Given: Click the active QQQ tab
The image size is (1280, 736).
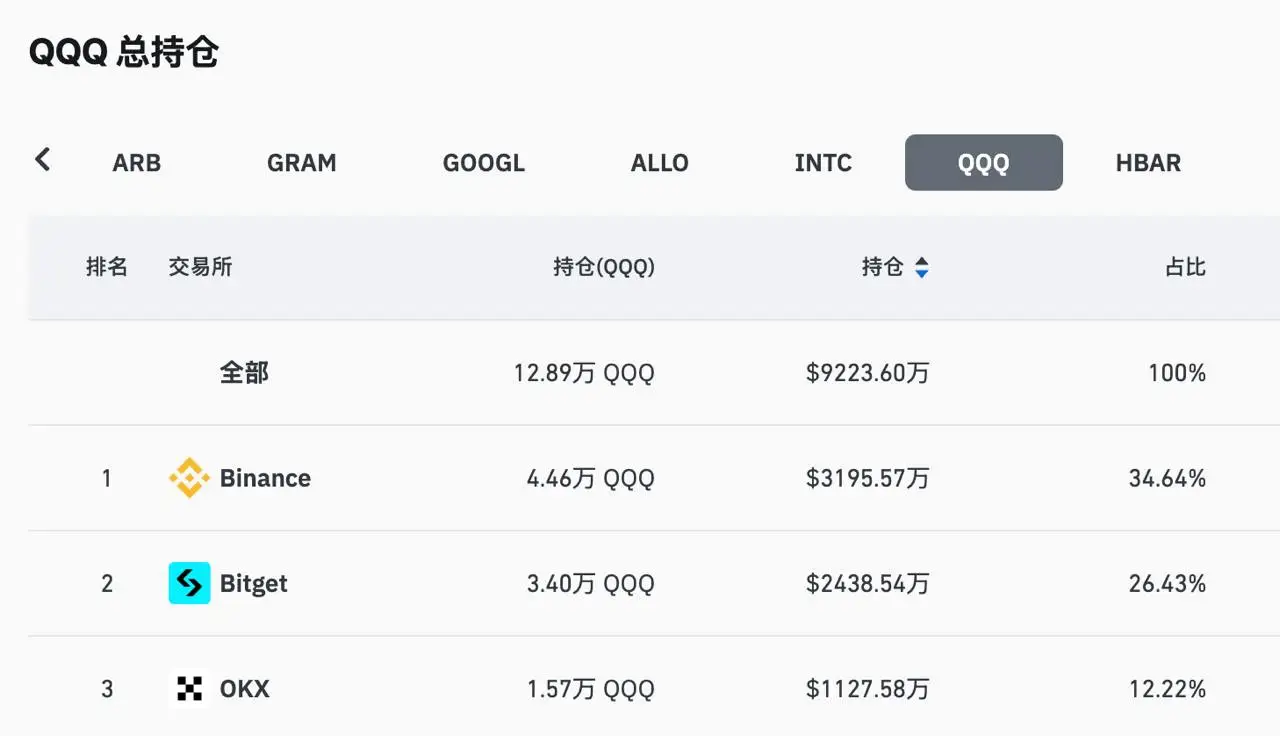Looking at the screenshot, I should (x=984, y=163).
